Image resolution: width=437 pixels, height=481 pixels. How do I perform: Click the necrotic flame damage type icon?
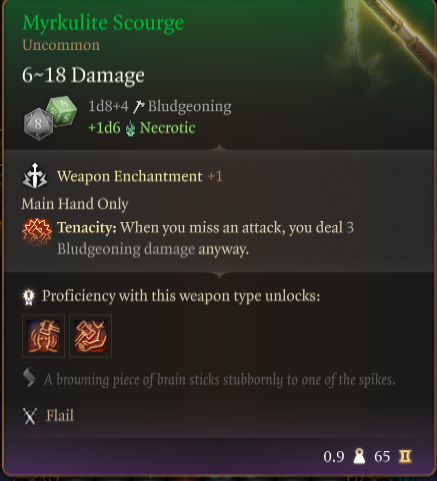click(130, 129)
